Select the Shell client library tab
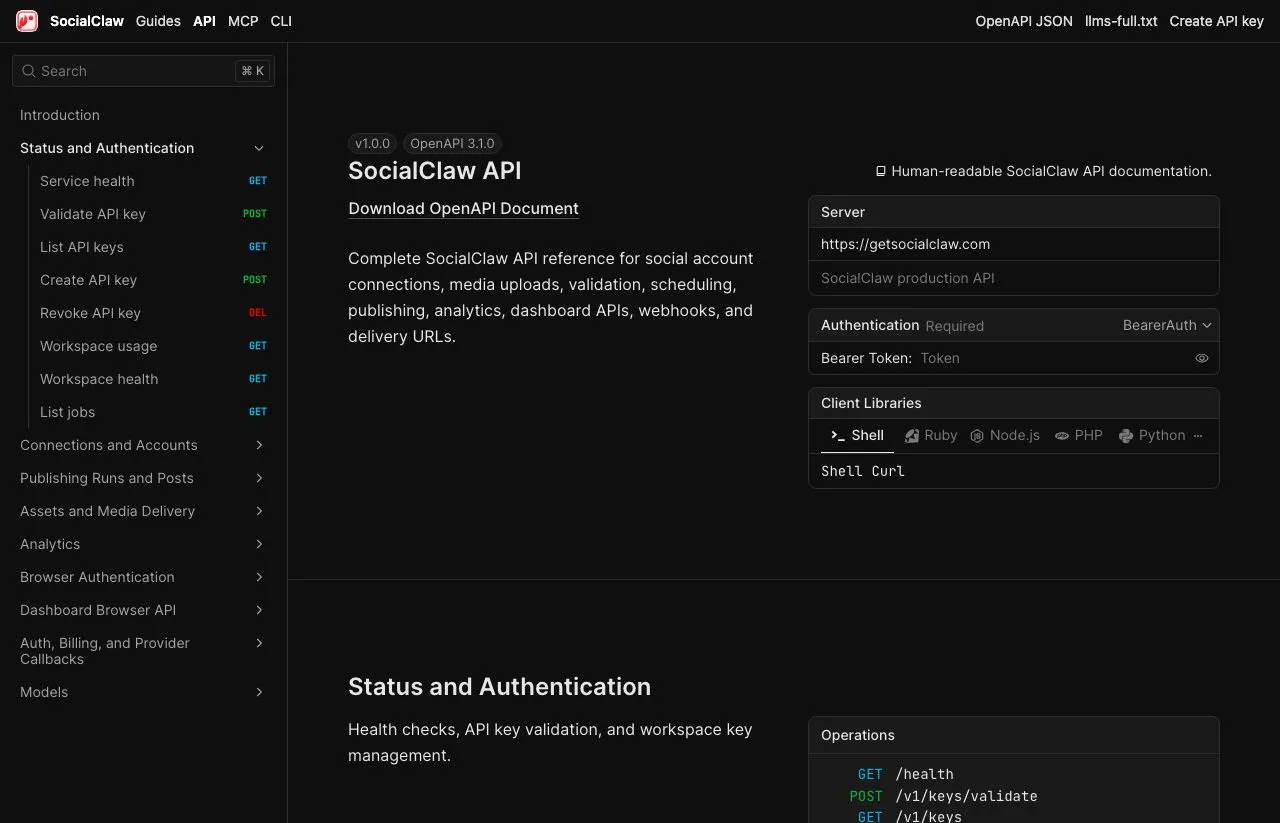Screen dimensions: 1280x823 pyautogui.click(x=857, y=436)
